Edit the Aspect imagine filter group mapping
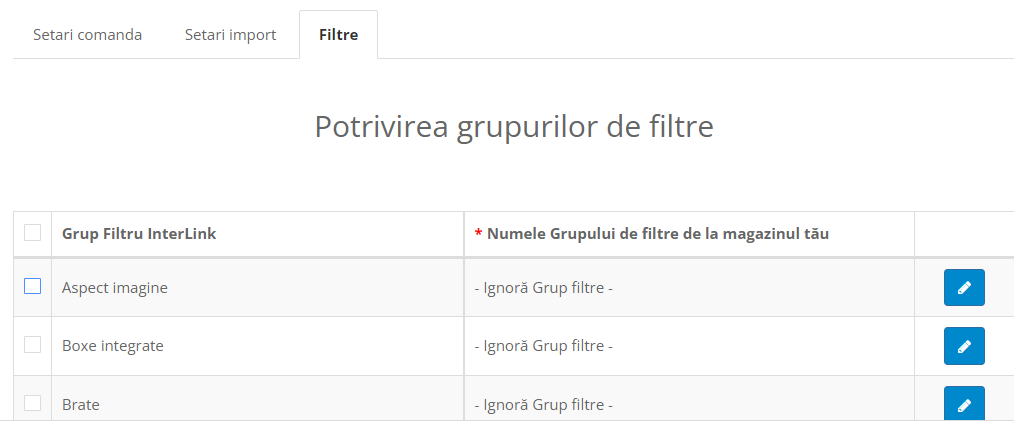The height and width of the screenshot is (421, 1014). click(x=964, y=287)
